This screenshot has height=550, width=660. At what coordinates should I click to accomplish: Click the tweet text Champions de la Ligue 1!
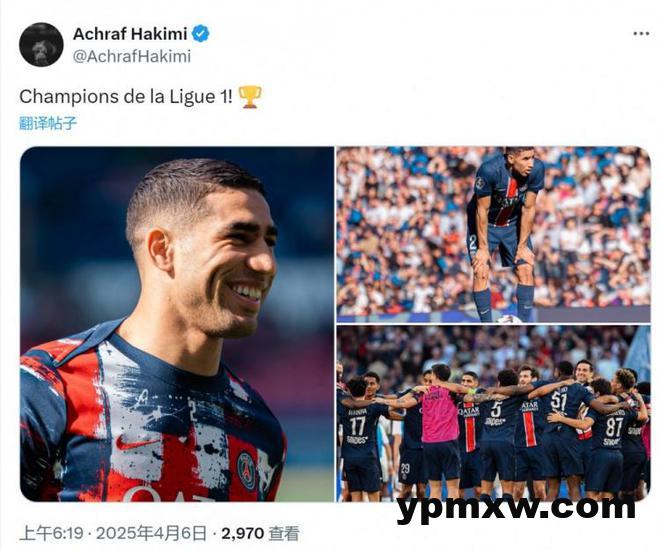(x=125, y=97)
